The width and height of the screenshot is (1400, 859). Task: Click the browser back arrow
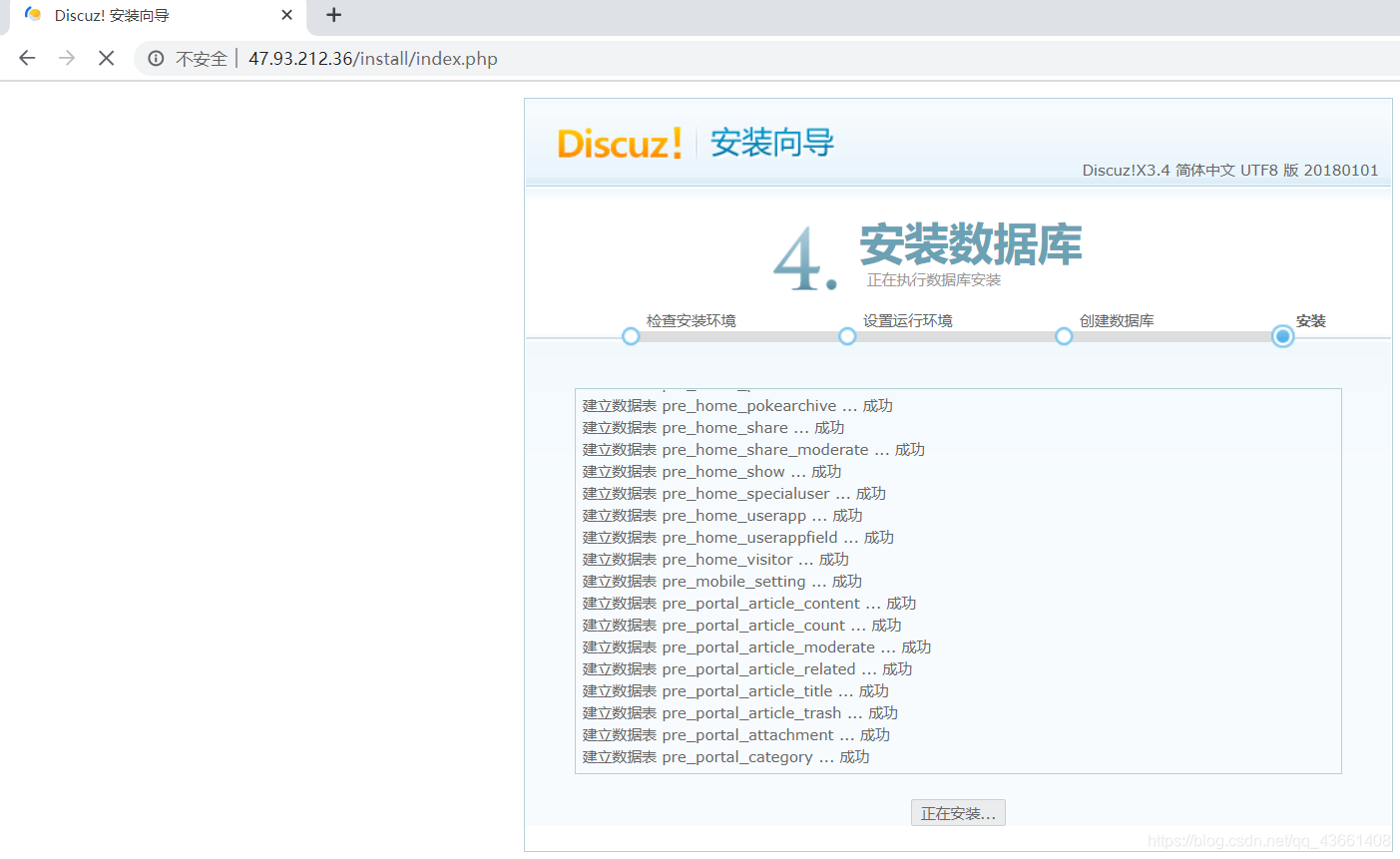point(27,58)
